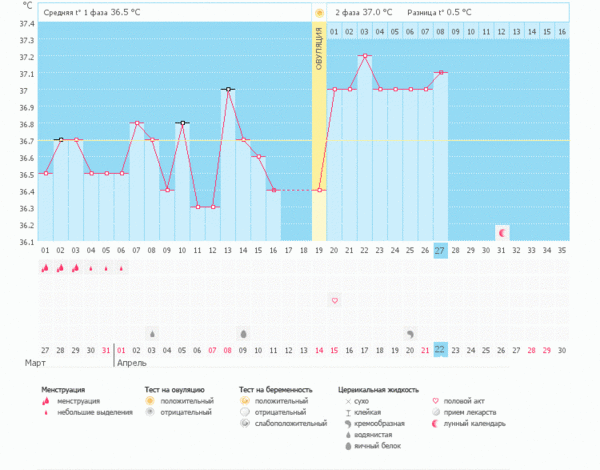Click the creamy mucus icon on April 20
The image size is (600, 470).
pyautogui.click(x=410, y=333)
